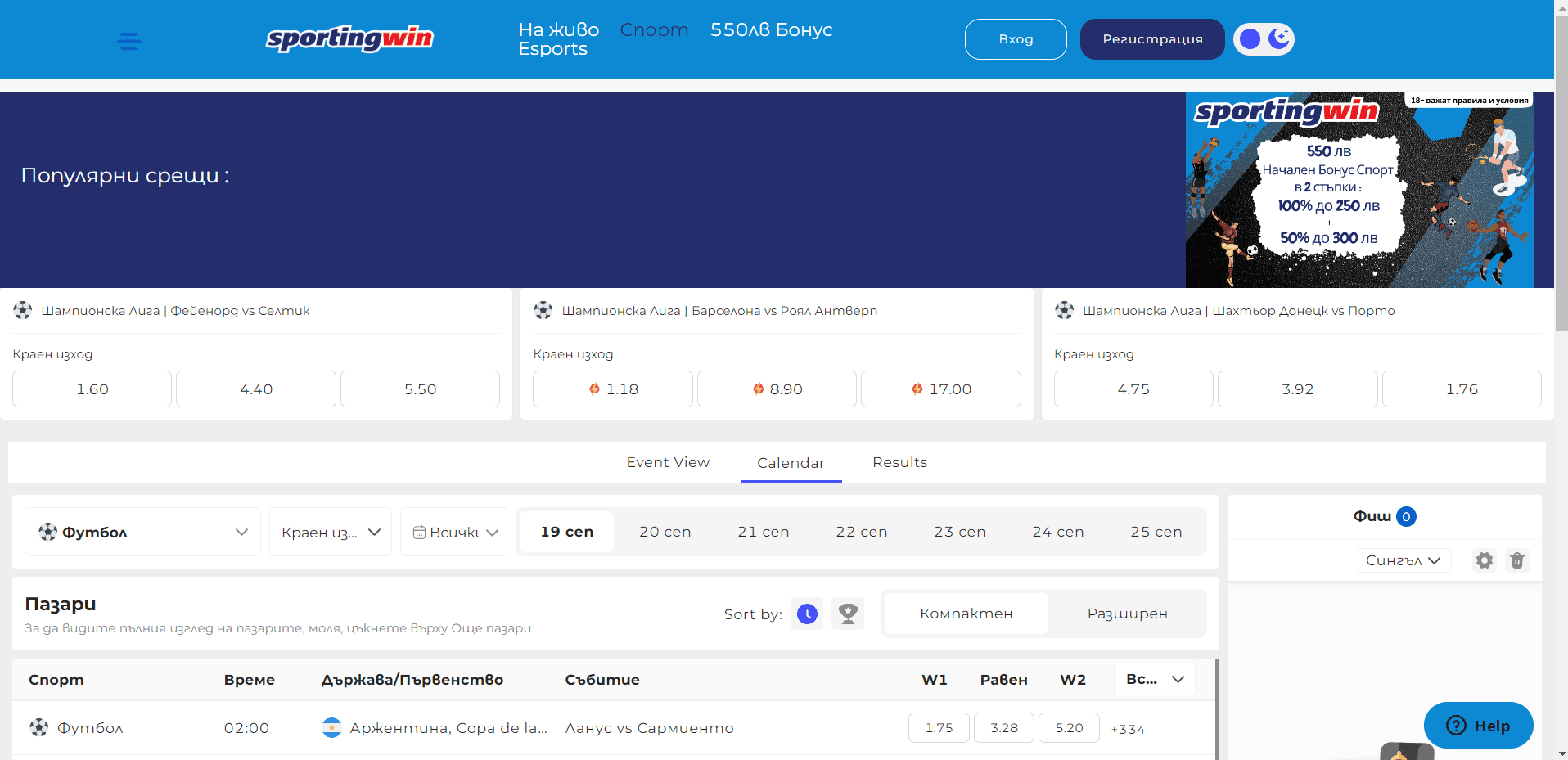
Task: Open the Синґъл bet type dropdown
Action: 1403,560
